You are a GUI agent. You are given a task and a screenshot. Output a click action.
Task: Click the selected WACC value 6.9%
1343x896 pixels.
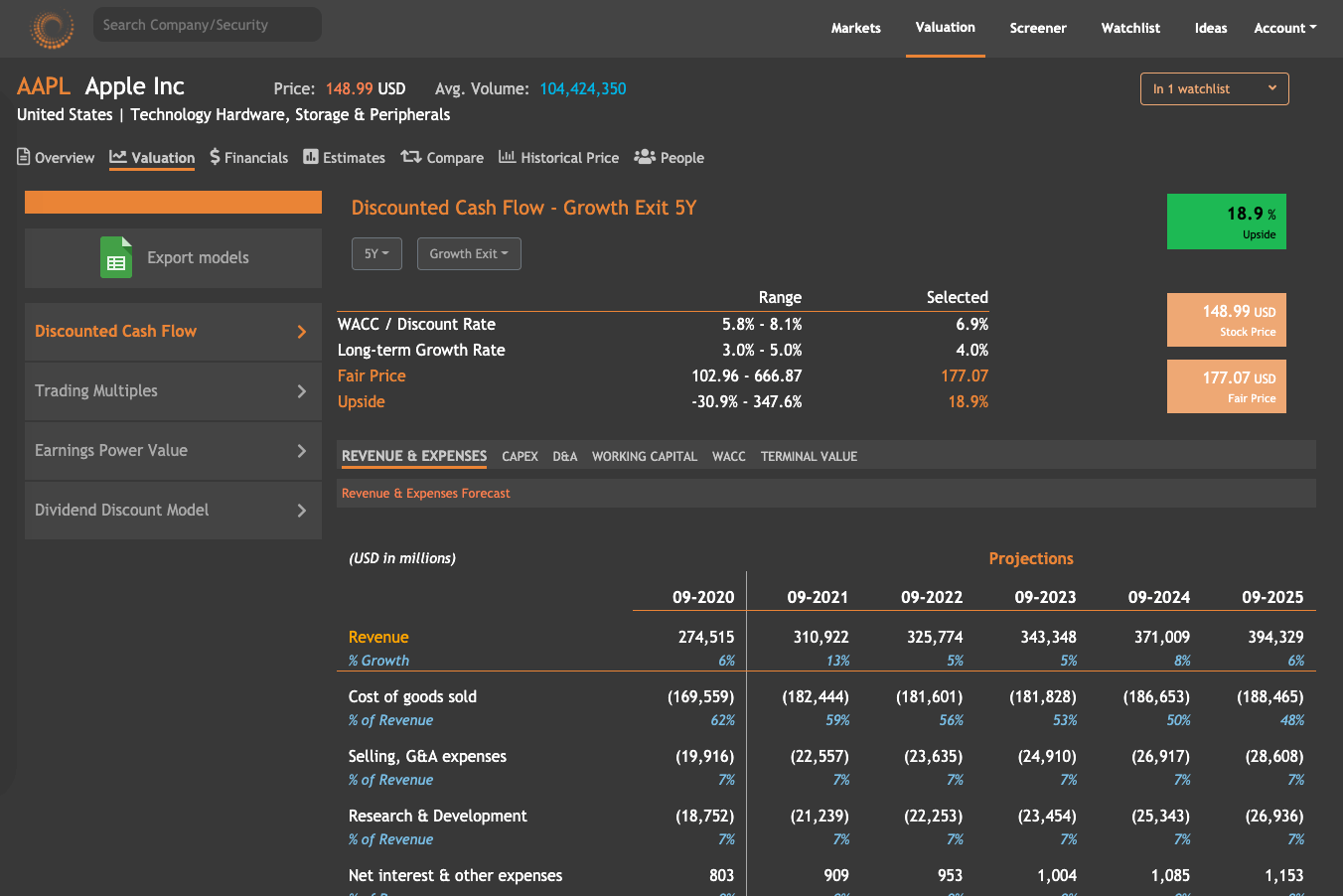click(971, 324)
